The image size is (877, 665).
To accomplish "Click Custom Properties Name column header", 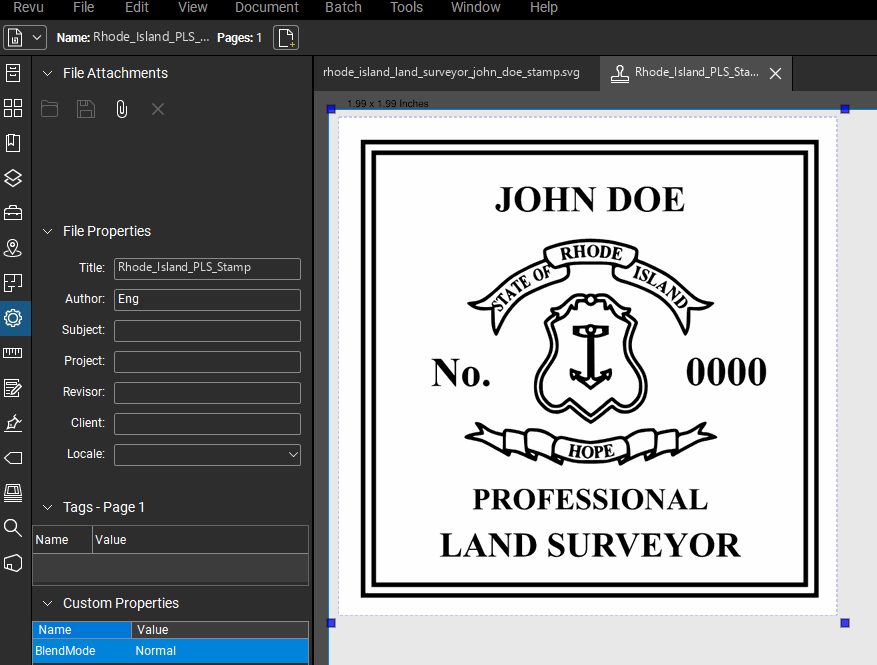I will (x=82, y=630).
